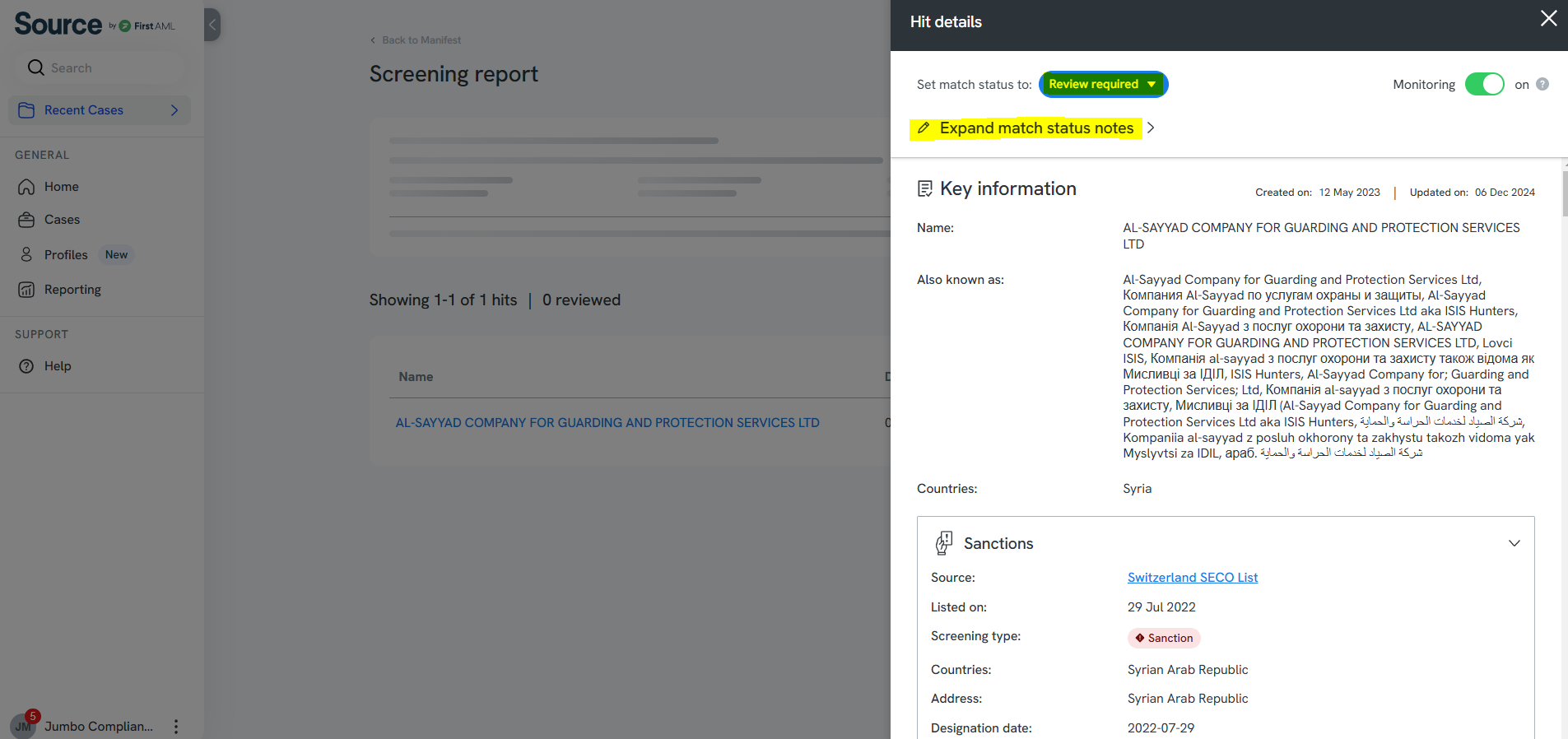Screen dimensions: 1568x739
Task: Click the 'Showing 1-1 of 1 hits' text
Action: [443, 300]
